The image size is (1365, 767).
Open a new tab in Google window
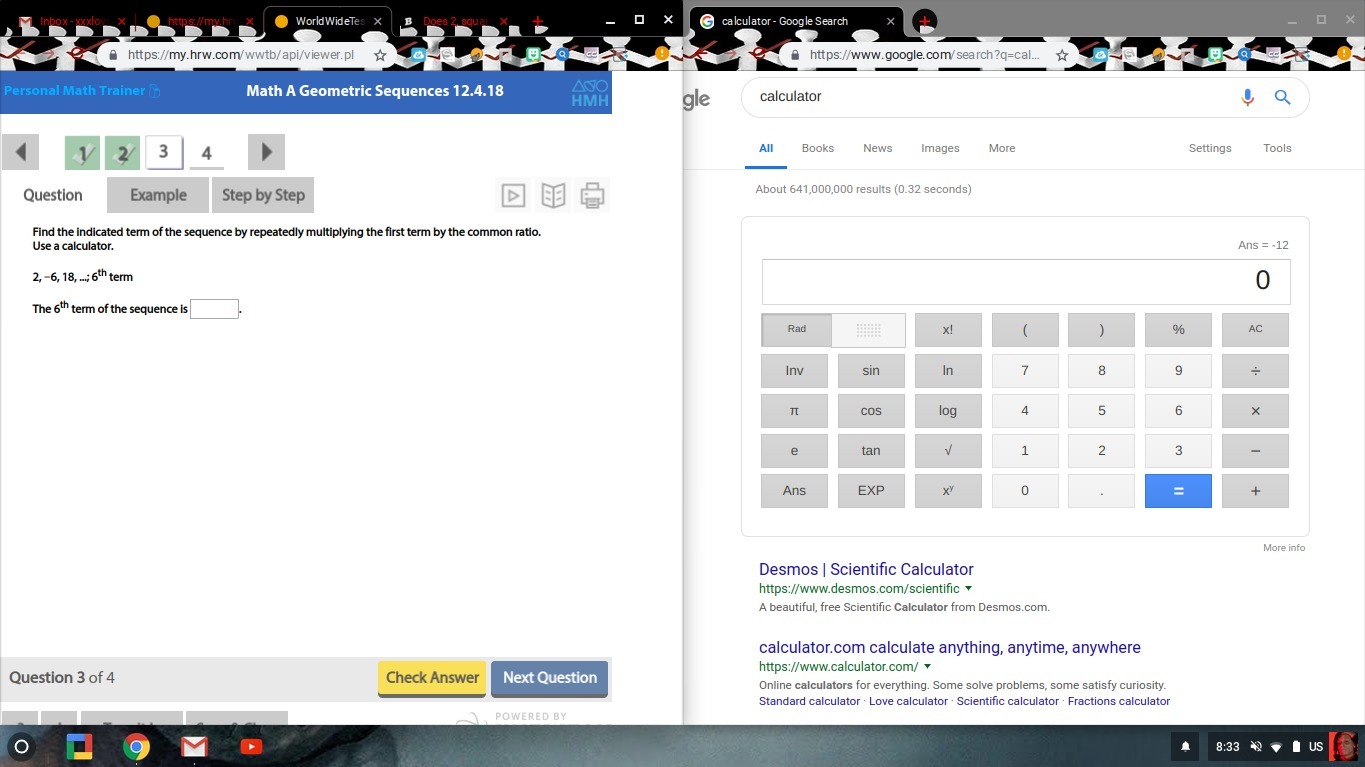click(x=925, y=21)
